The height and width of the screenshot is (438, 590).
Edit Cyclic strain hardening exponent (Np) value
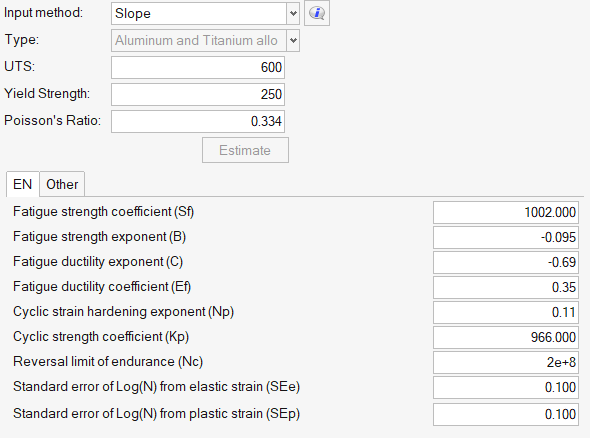[506, 312]
